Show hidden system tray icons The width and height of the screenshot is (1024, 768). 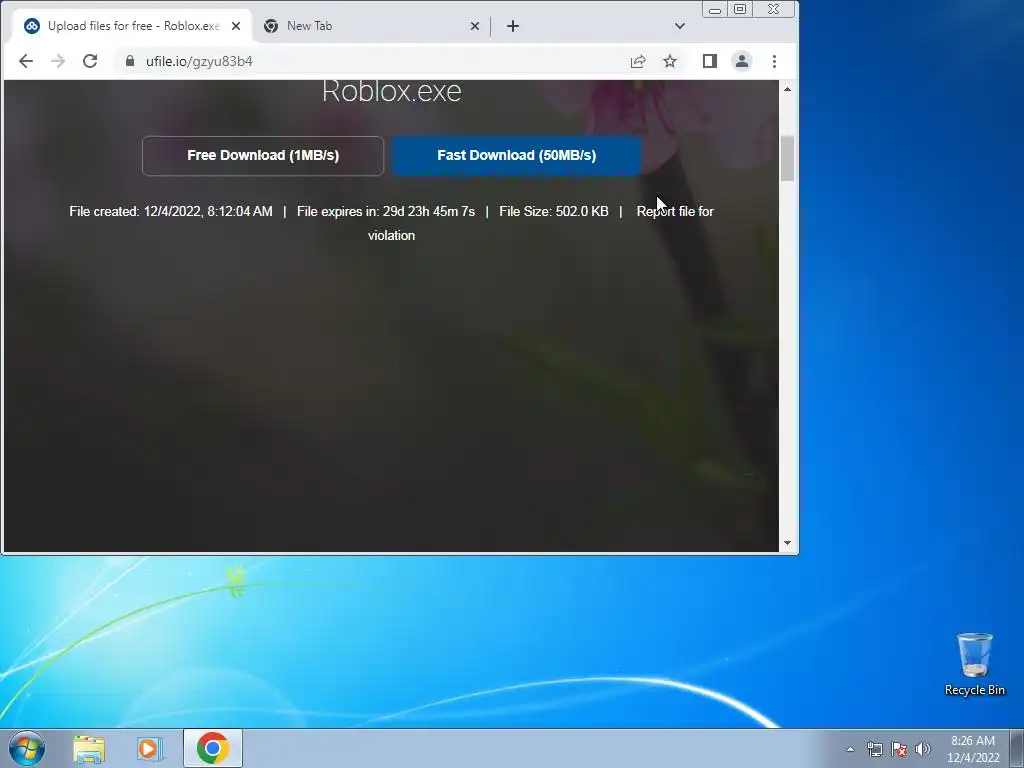(x=850, y=749)
